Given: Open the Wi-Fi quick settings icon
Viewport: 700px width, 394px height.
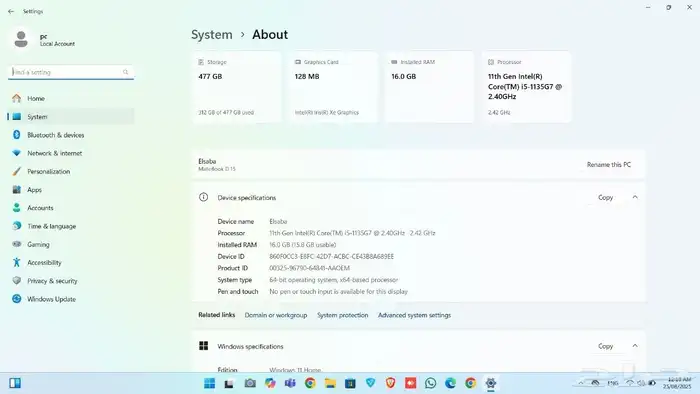Looking at the screenshot, I should point(630,383).
